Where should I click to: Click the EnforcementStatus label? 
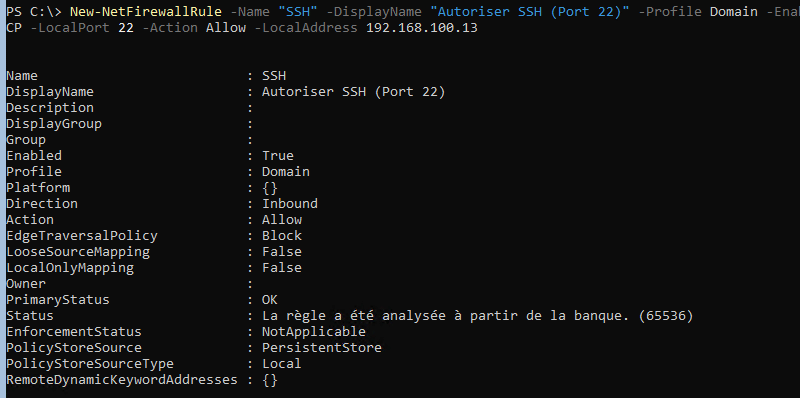[74, 332]
